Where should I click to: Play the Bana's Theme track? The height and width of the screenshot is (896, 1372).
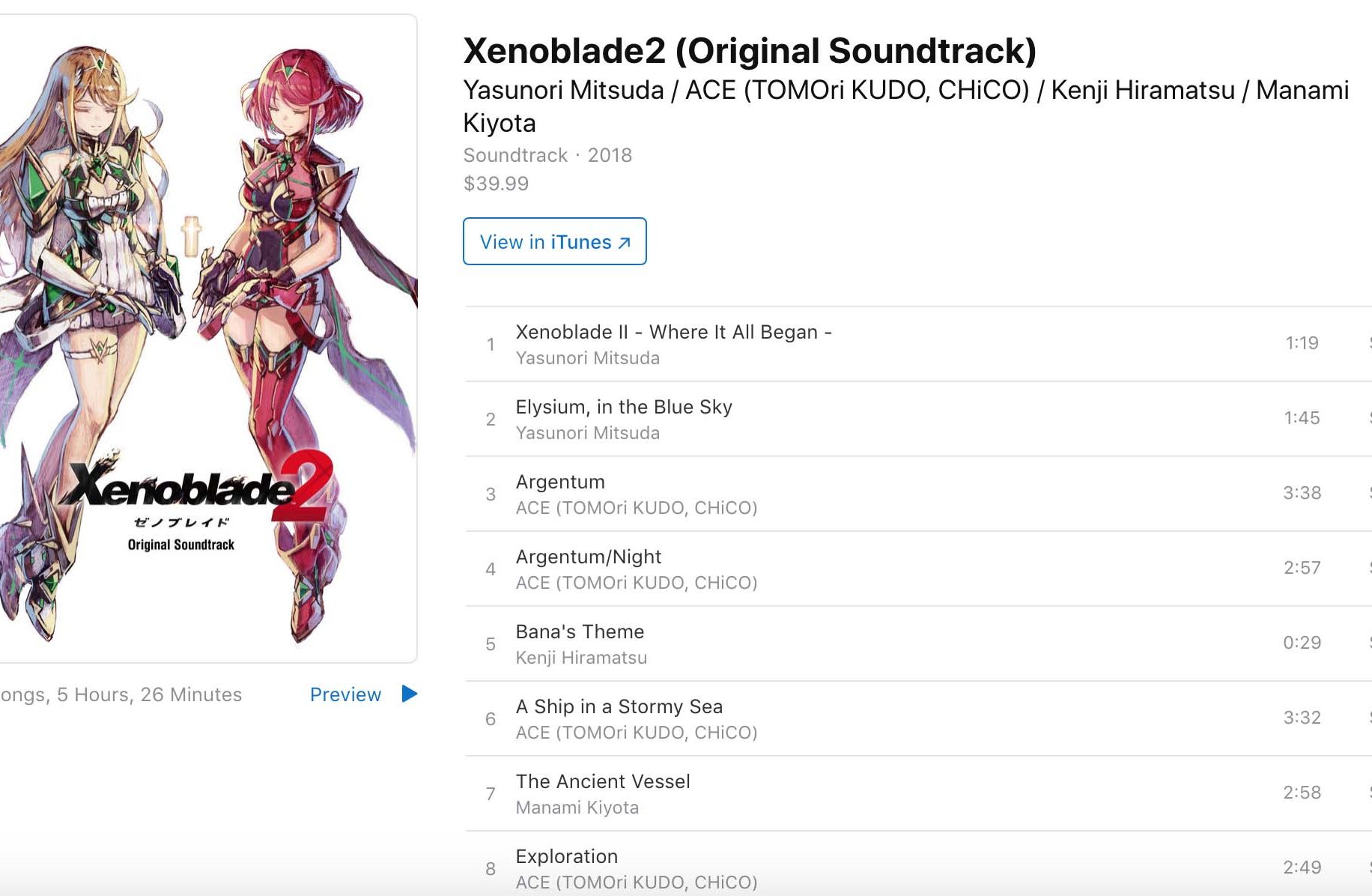click(x=579, y=632)
